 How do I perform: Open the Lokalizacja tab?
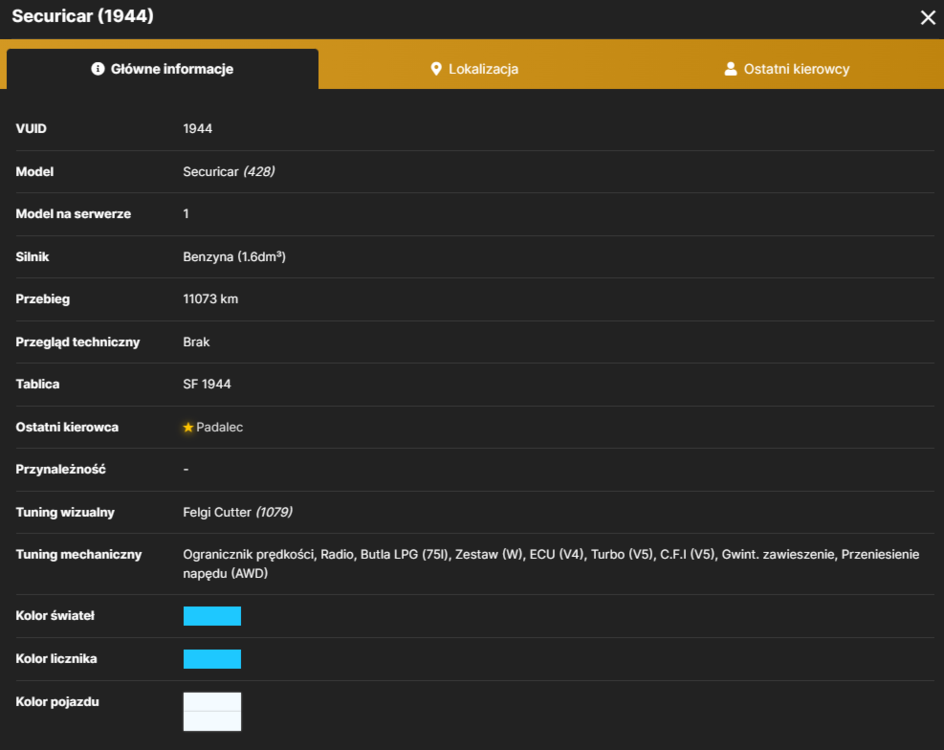pos(474,69)
